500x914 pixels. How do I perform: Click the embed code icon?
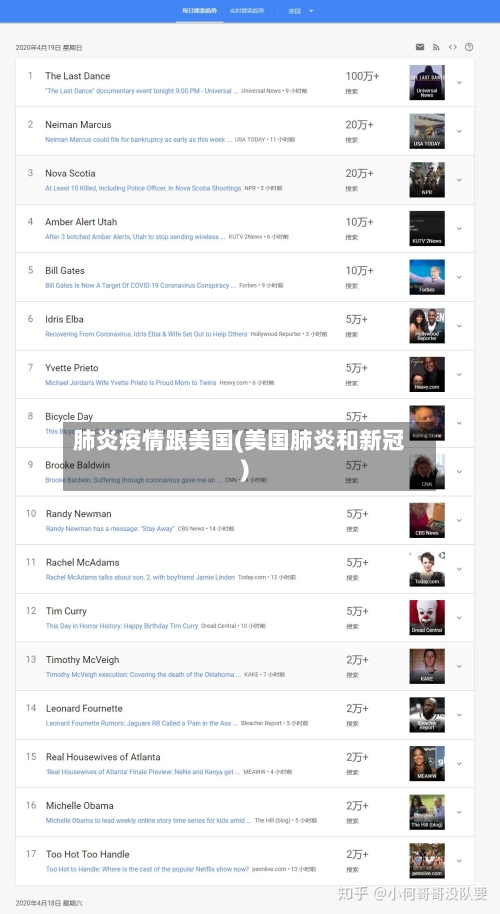(452, 47)
